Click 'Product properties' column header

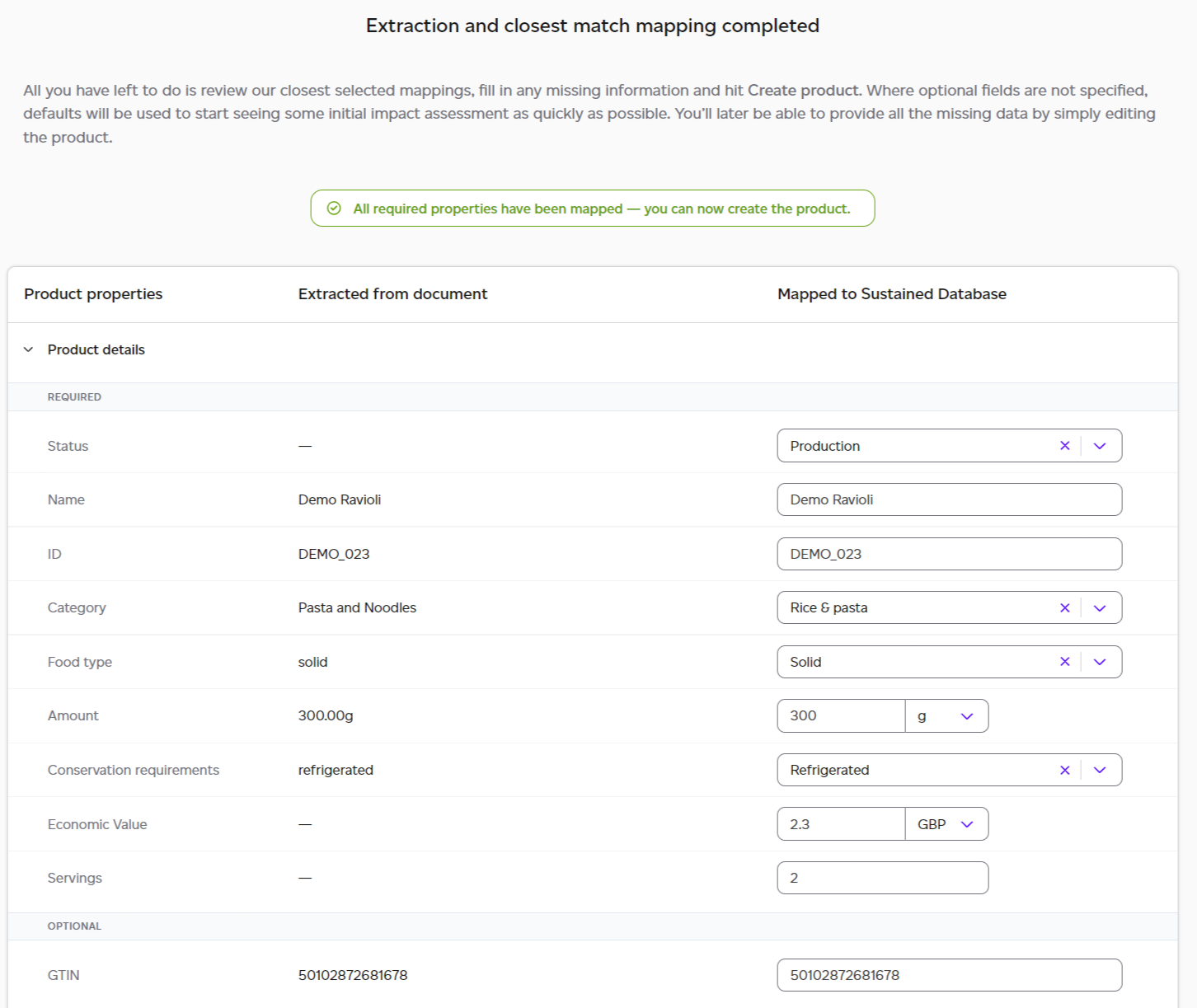(x=93, y=294)
